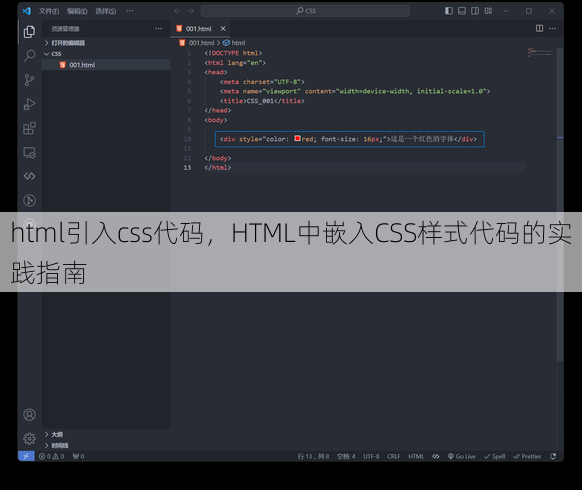The height and width of the screenshot is (490, 582).
Task: Expand the 大纲 outline section
Action: coord(106,434)
